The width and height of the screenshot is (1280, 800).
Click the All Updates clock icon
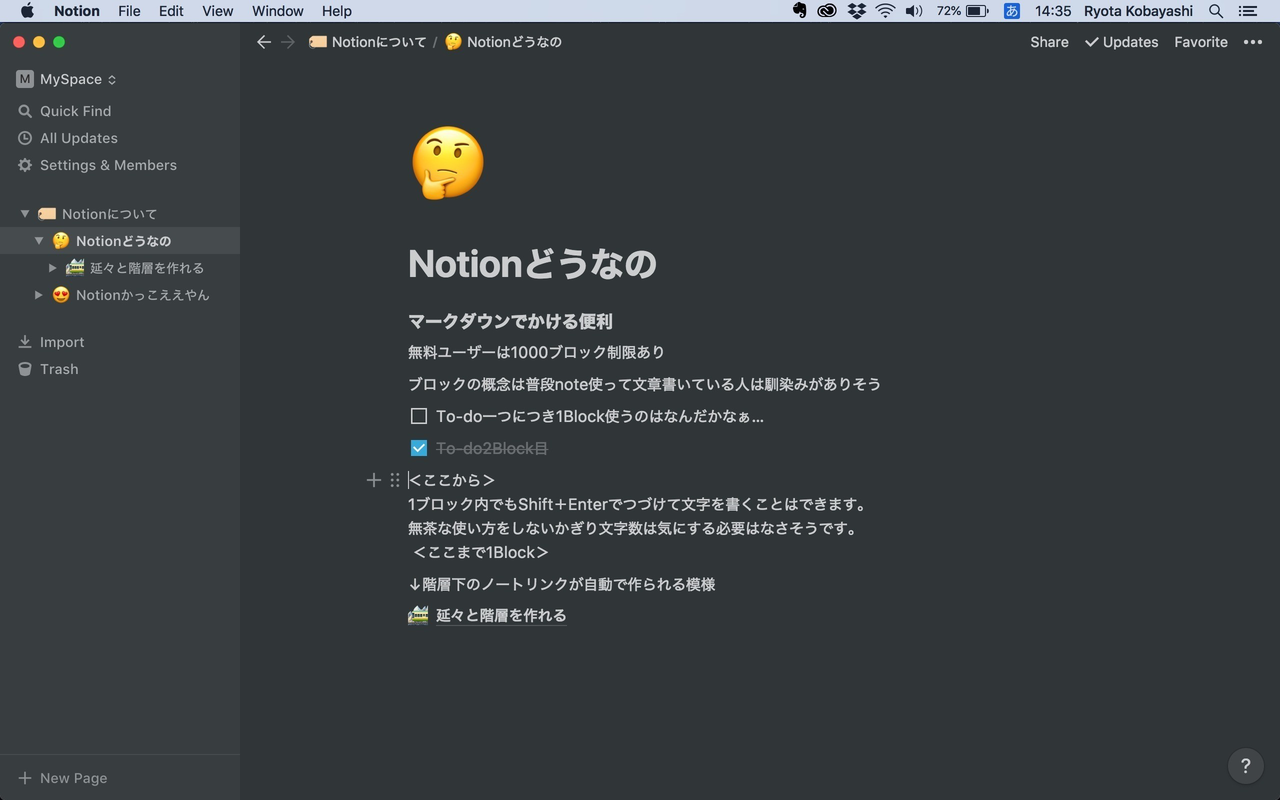25,138
